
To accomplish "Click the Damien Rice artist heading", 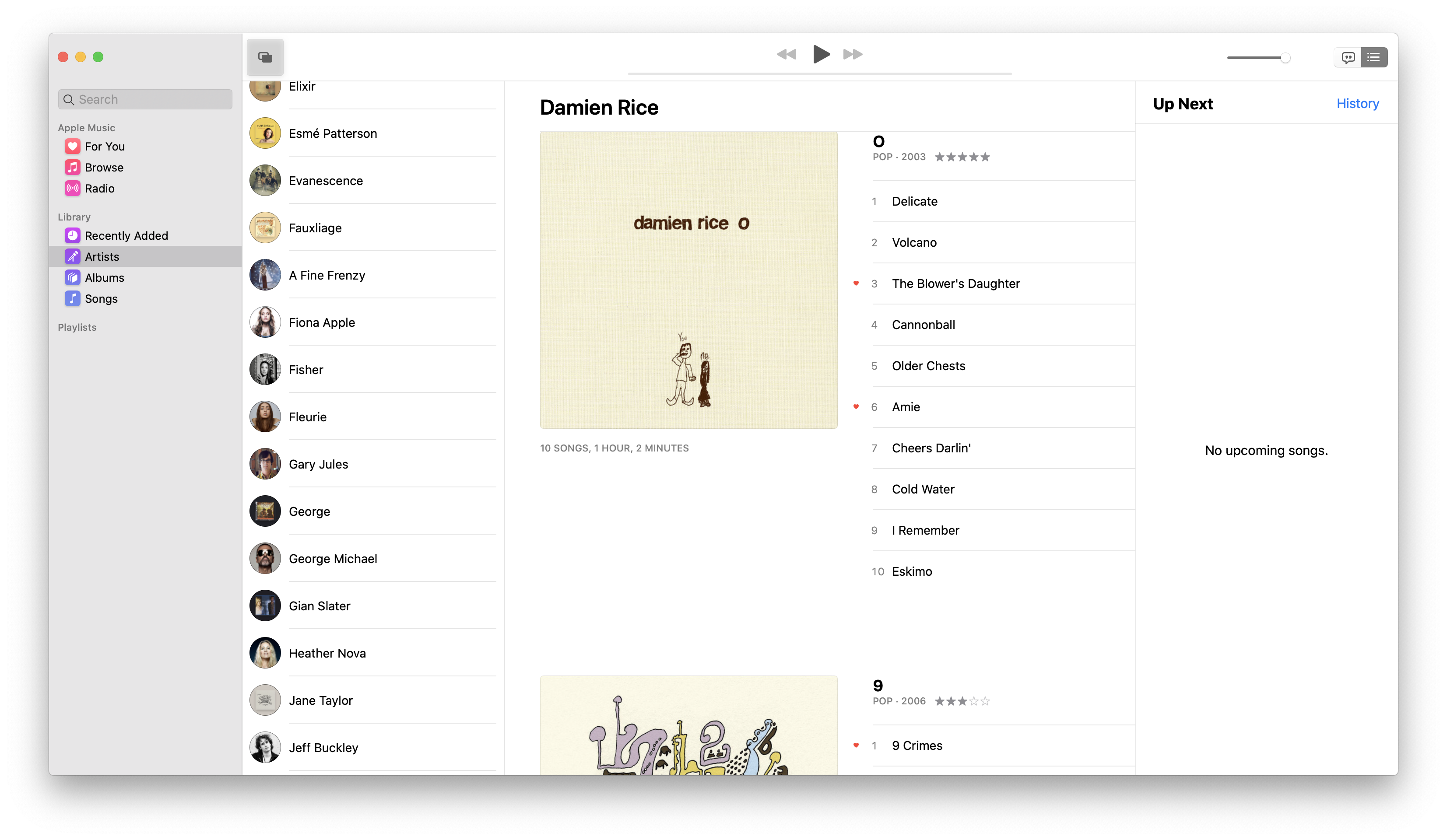I will point(599,107).
